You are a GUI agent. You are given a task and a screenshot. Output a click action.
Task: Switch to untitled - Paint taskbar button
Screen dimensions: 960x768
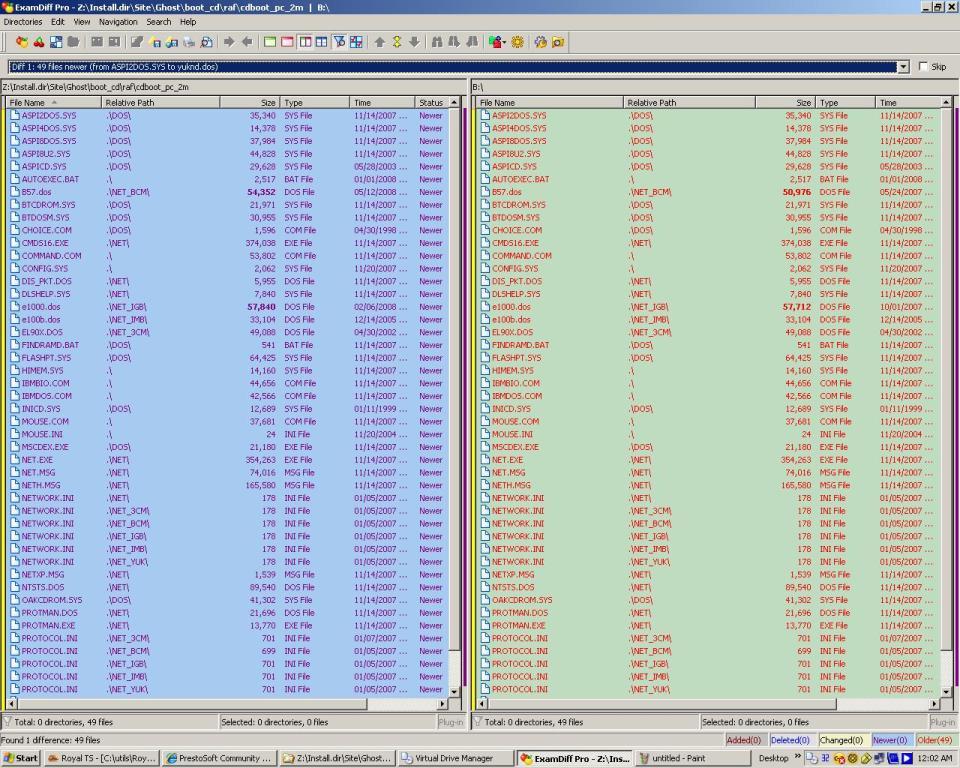coord(692,758)
